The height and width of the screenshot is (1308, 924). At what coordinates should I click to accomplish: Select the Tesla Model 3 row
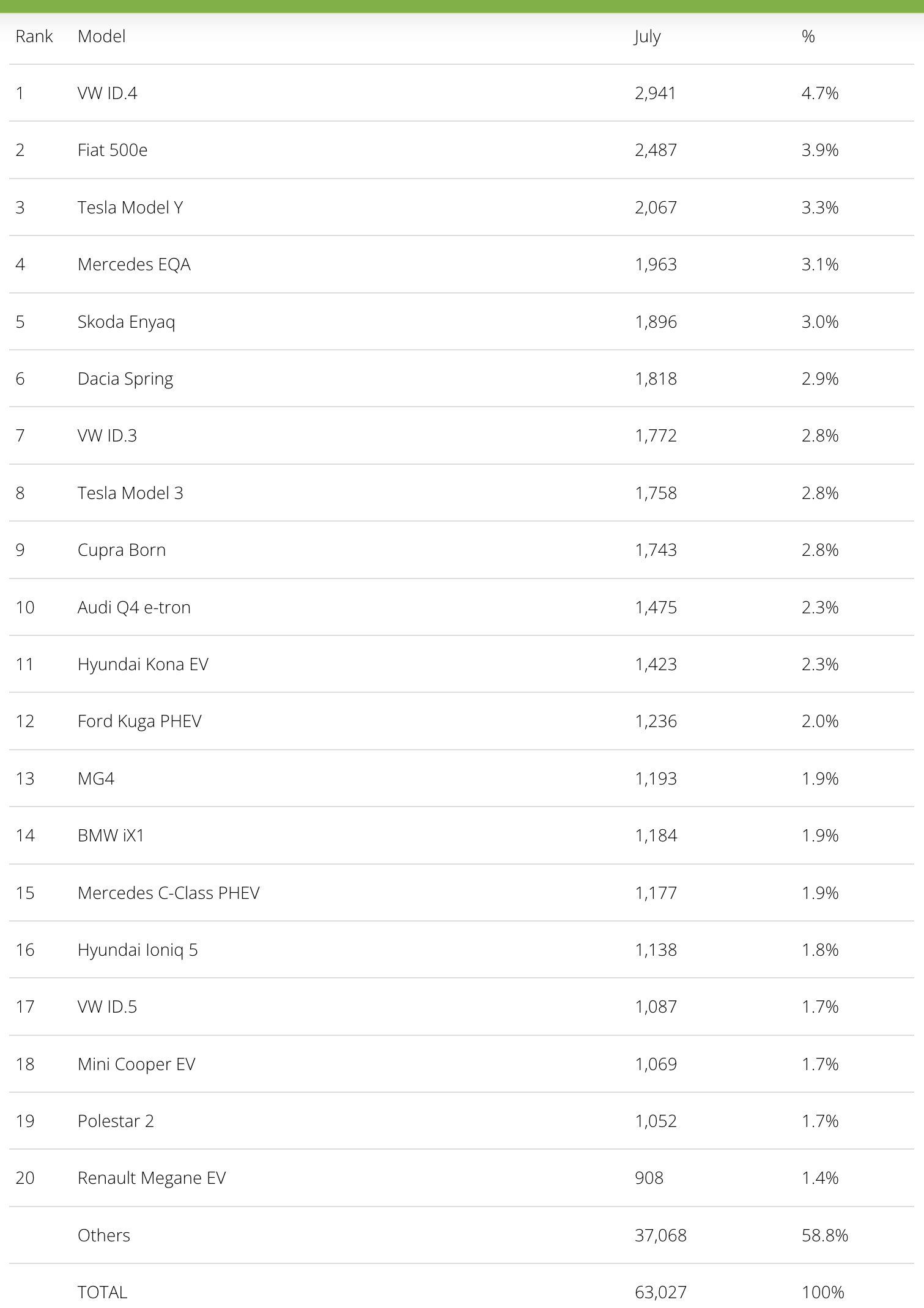coord(462,493)
